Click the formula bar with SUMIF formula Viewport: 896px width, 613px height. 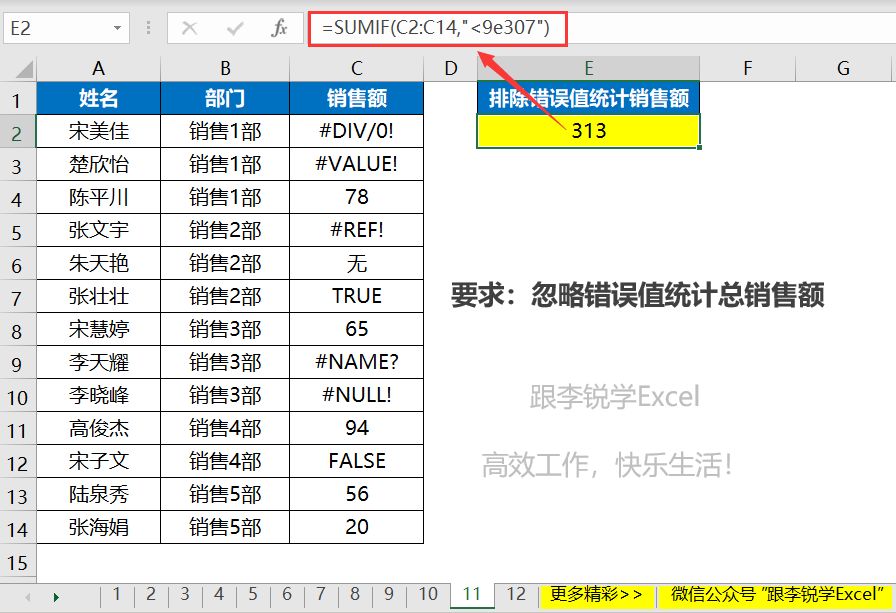point(600,29)
